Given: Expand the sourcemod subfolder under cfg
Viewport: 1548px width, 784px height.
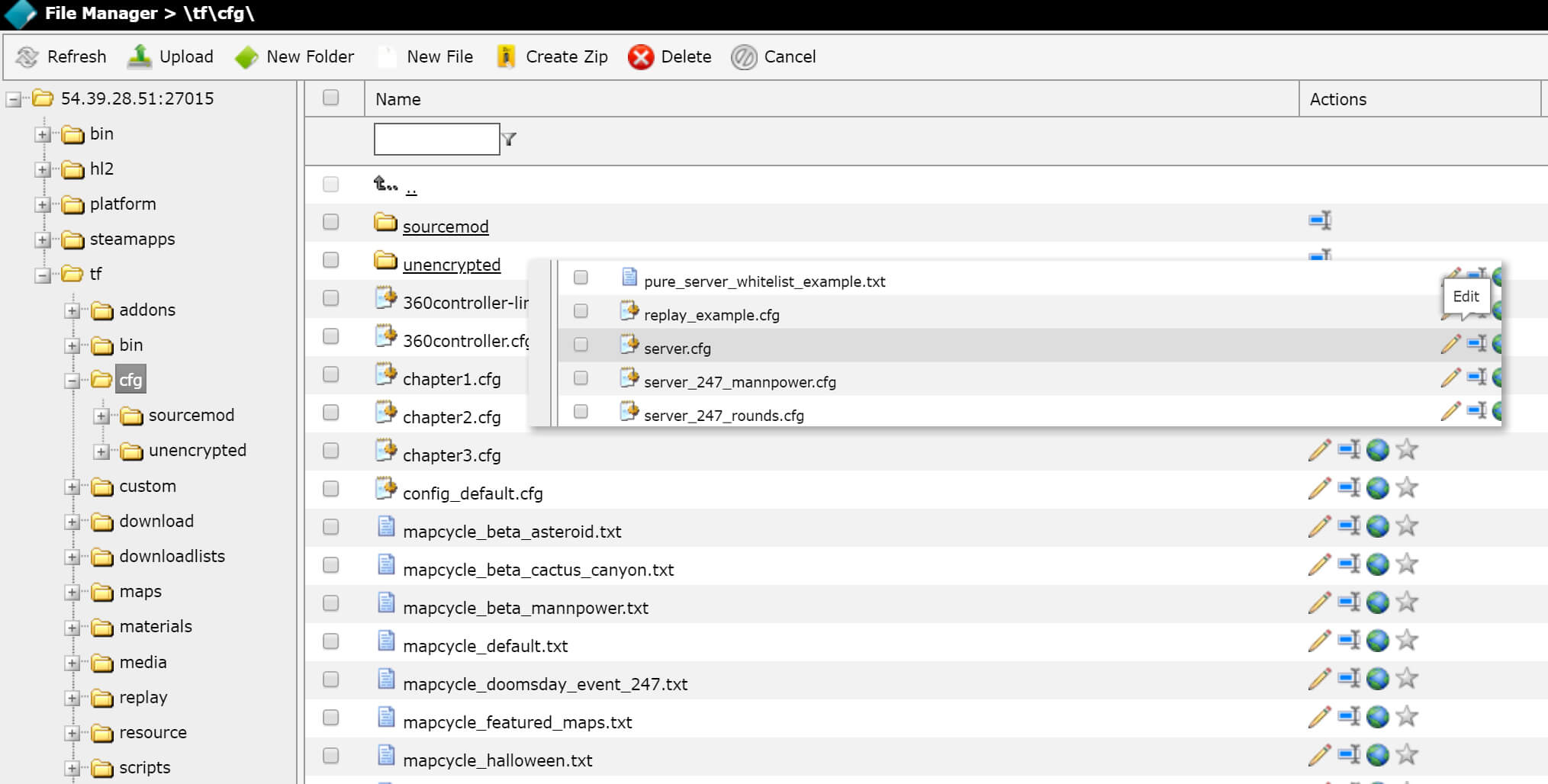Looking at the screenshot, I should (x=101, y=416).
